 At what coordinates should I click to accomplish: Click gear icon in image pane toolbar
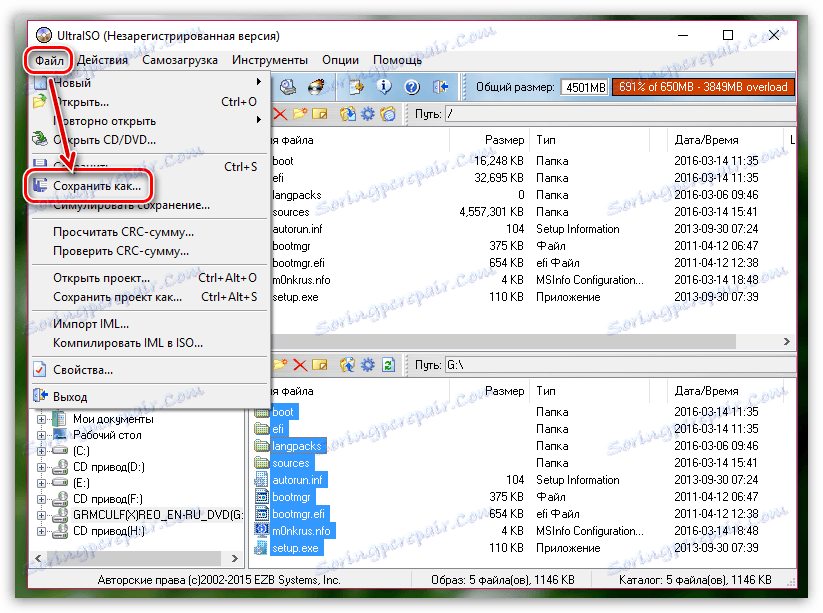(x=367, y=114)
